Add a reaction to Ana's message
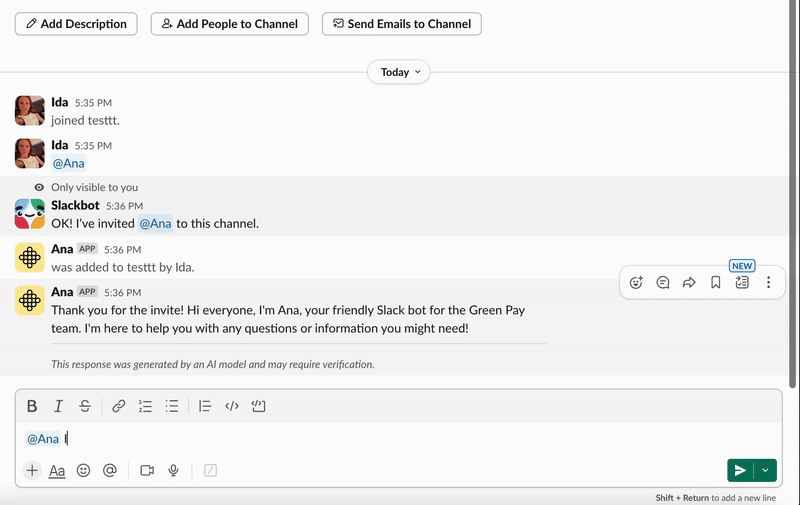The height and width of the screenshot is (505, 800). pyautogui.click(x=636, y=282)
